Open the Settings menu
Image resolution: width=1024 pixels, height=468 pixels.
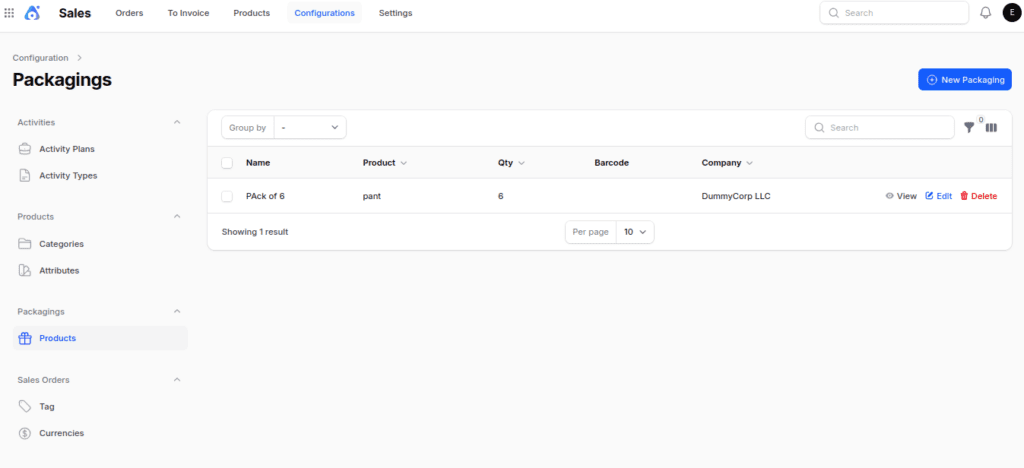pyautogui.click(x=396, y=12)
